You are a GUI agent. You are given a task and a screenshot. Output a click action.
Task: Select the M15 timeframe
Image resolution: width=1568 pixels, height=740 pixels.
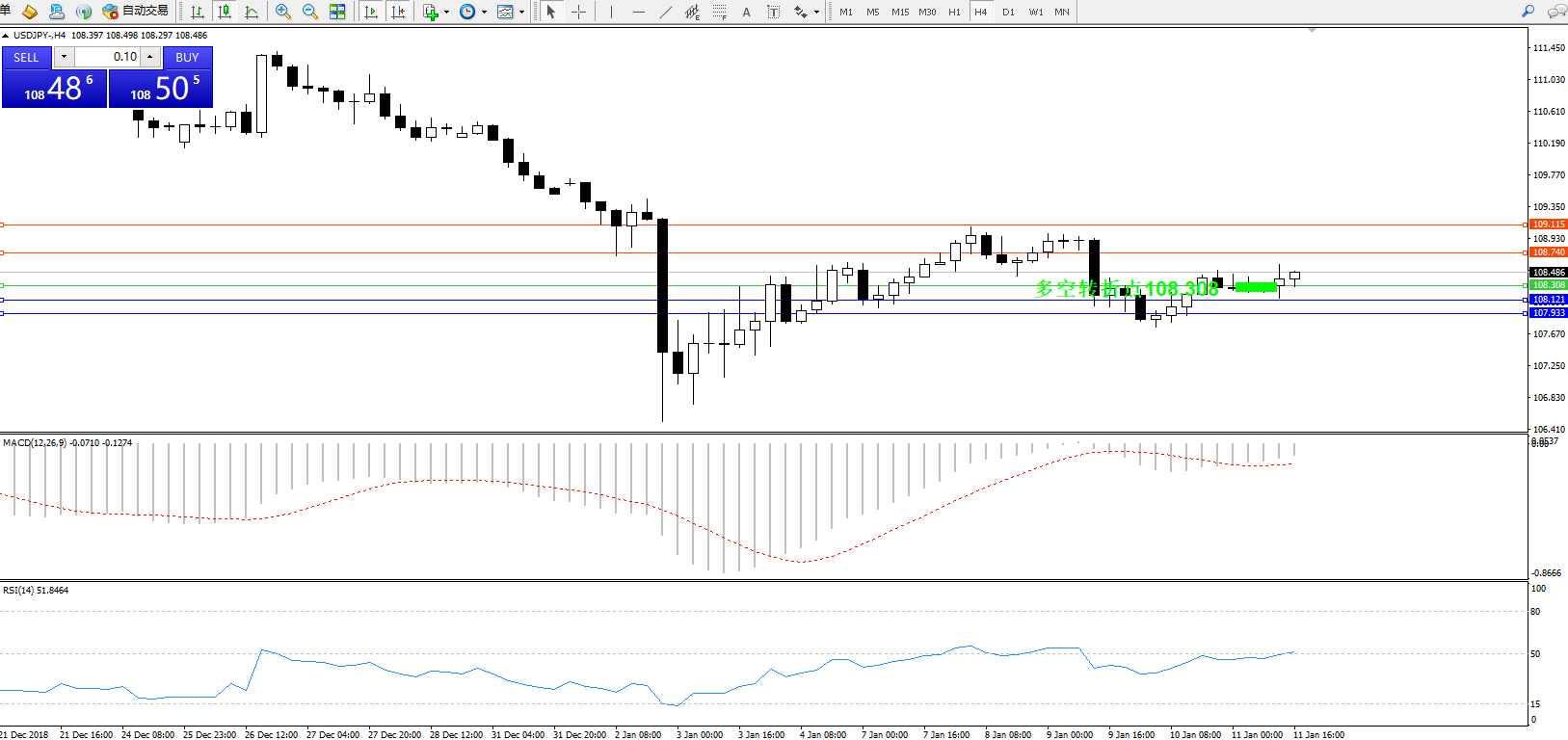(900, 12)
